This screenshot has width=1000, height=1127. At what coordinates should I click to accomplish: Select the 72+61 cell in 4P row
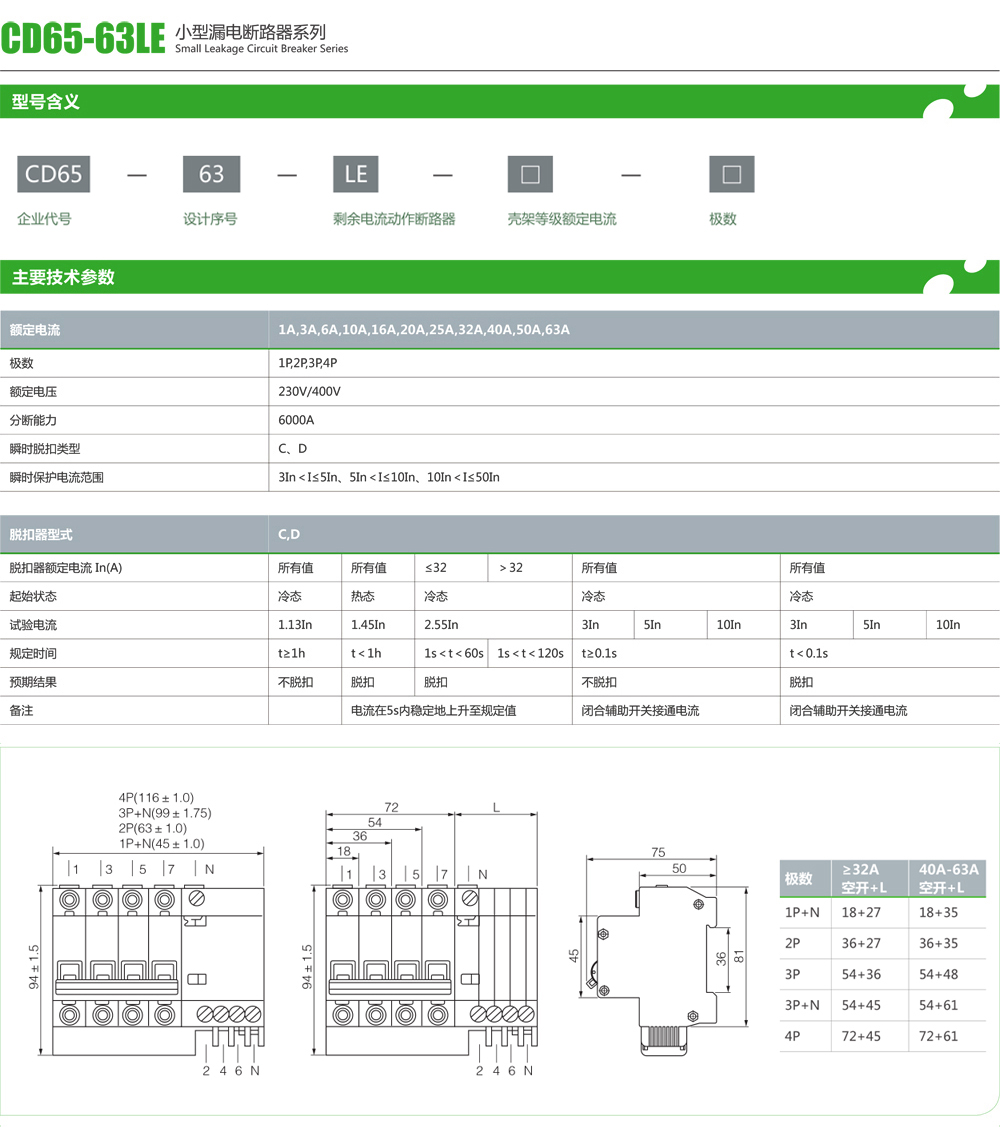click(x=938, y=1036)
